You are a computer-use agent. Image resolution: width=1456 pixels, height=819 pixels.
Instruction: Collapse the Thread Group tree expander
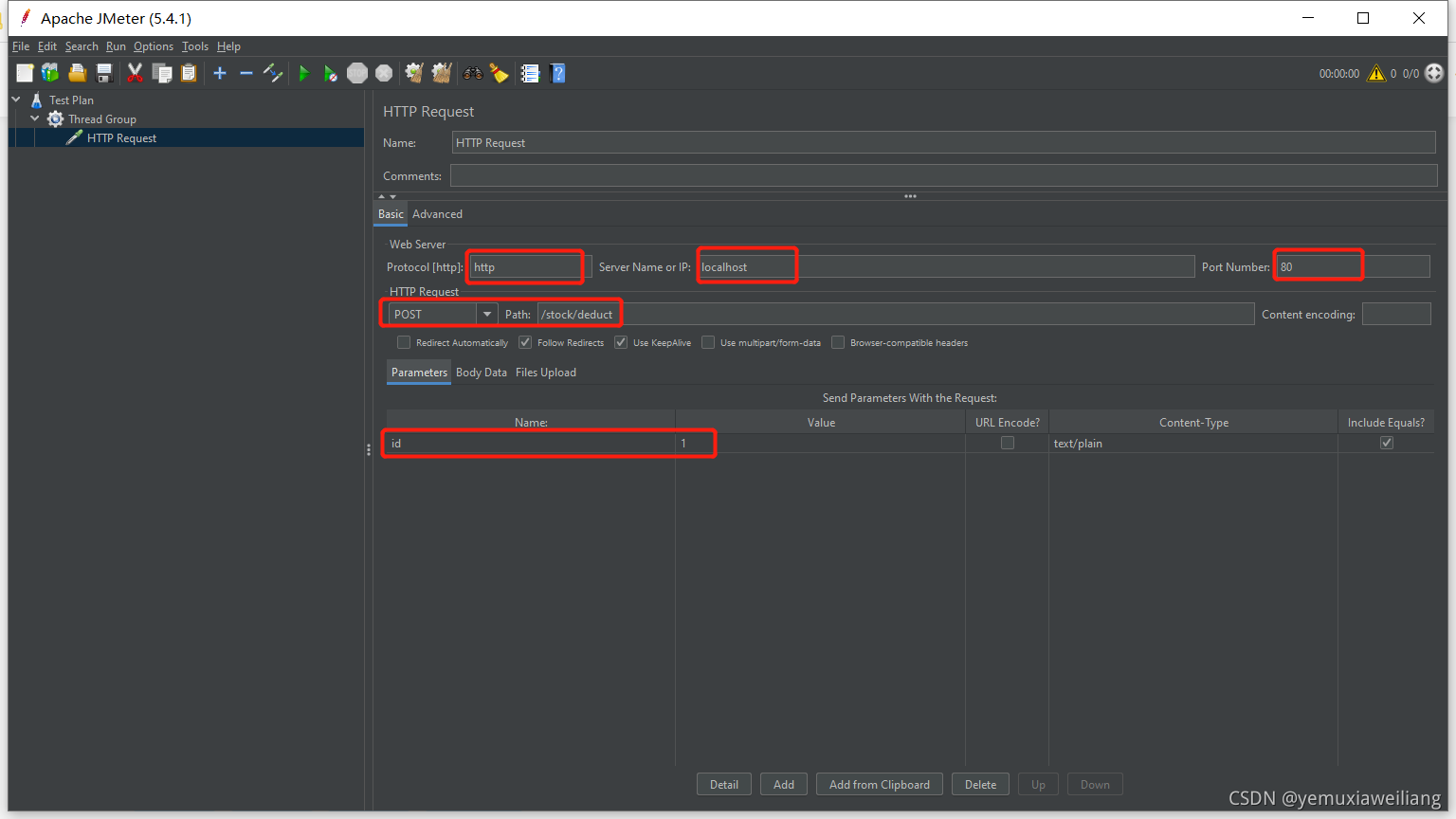click(35, 118)
